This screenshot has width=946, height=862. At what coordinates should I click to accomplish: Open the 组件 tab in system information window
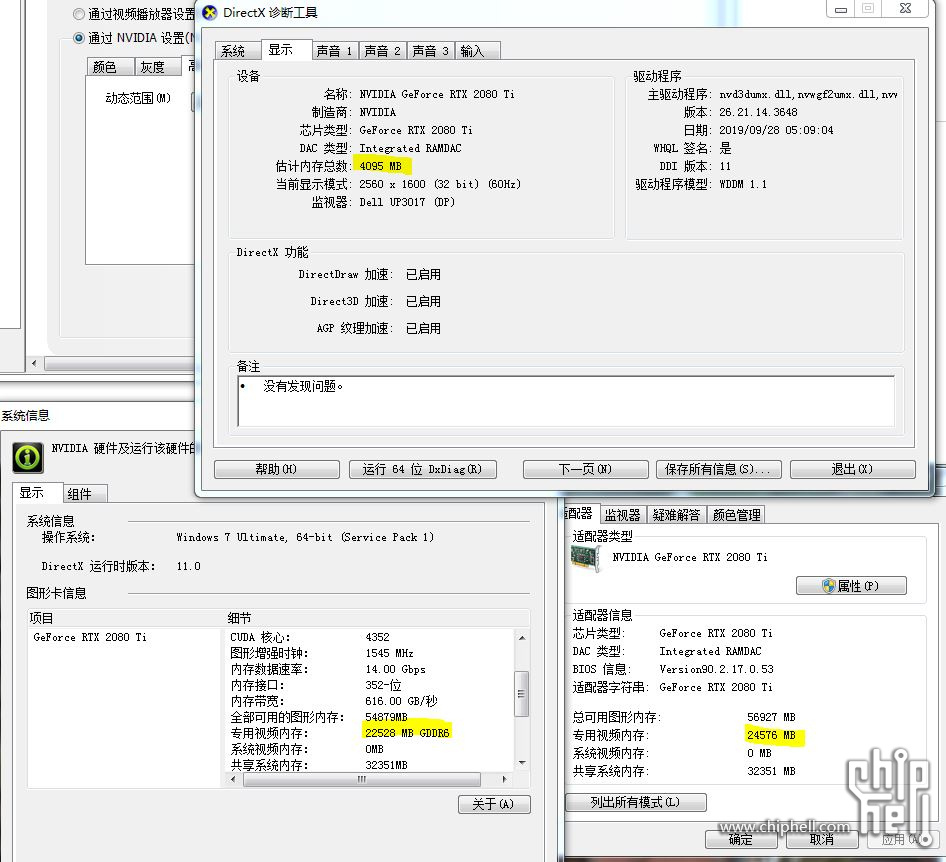pyautogui.click(x=85, y=494)
